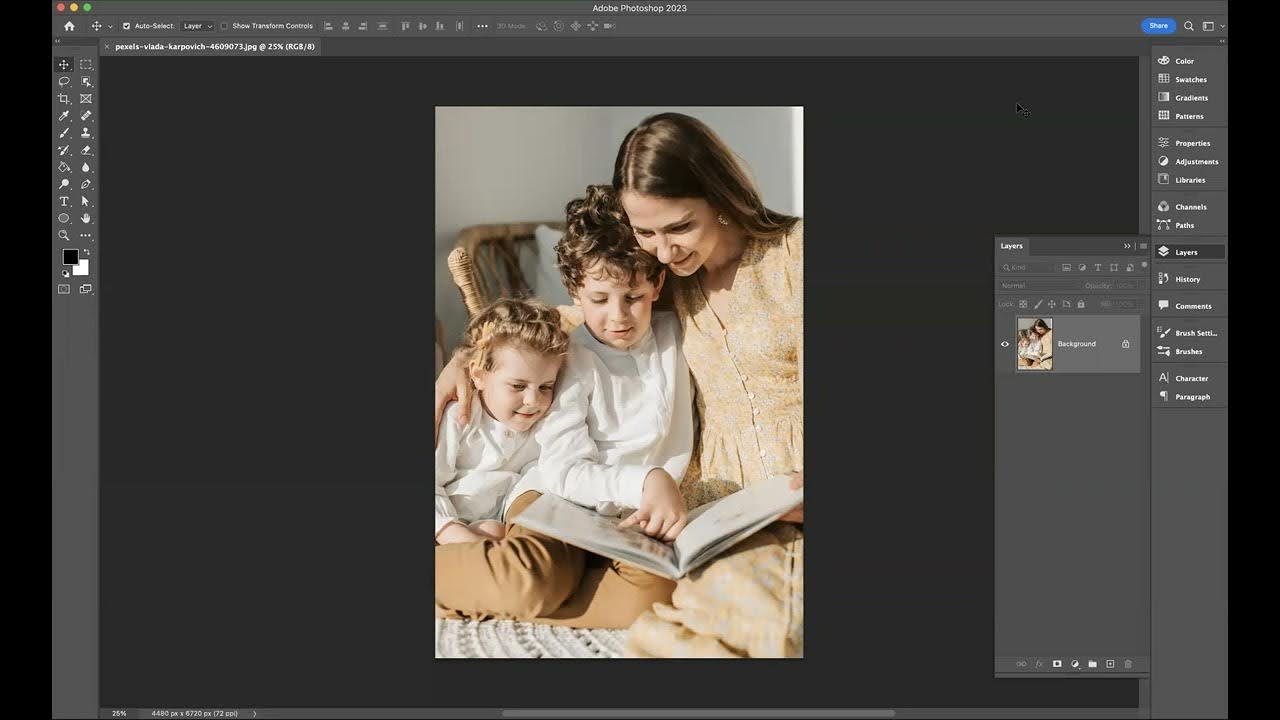Reset default foreground and background colors
1280x720 pixels.
66,273
